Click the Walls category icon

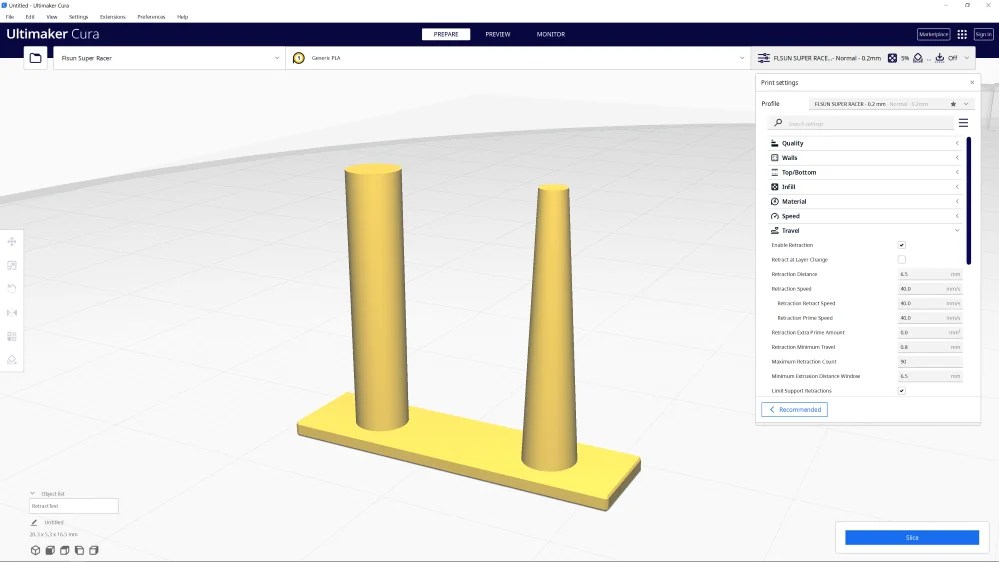(x=775, y=157)
